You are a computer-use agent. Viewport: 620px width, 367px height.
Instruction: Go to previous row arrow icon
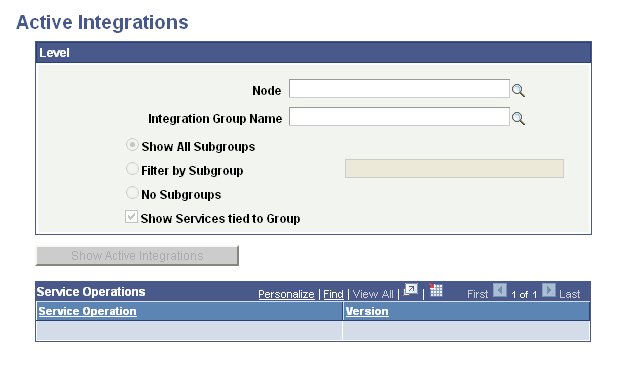(x=500, y=290)
